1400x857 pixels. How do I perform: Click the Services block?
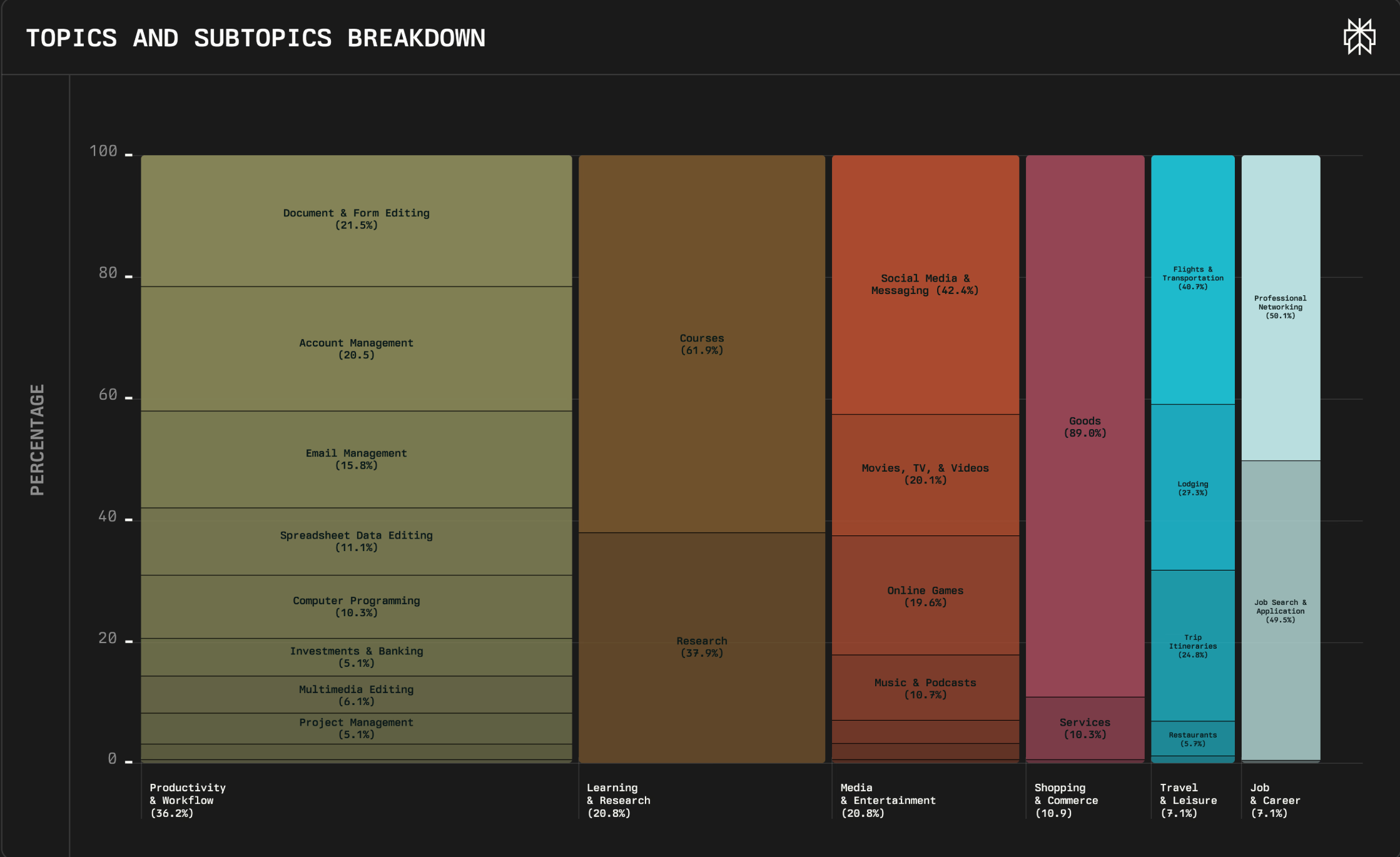click(1085, 728)
